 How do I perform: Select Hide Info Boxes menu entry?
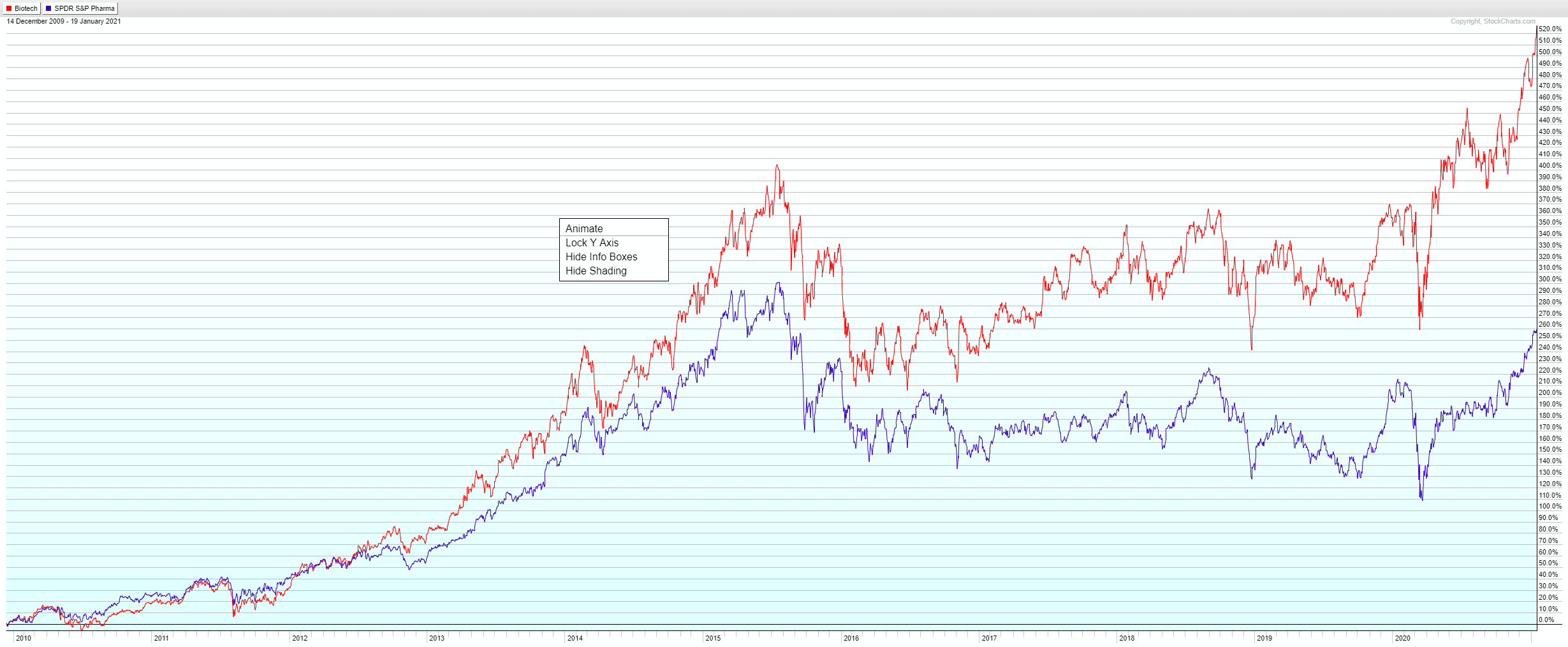(613, 257)
